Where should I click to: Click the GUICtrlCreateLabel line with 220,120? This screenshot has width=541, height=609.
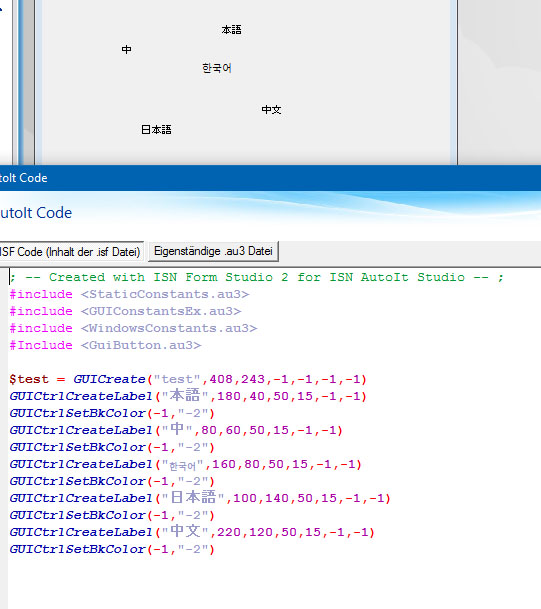click(x=192, y=532)
